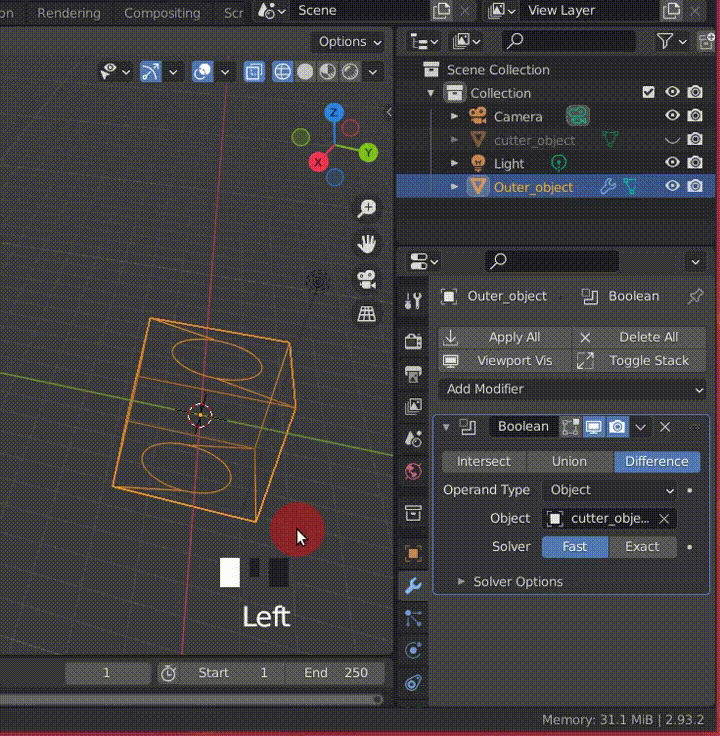Click Viewport Vis button
Screen dimensions: 720x736
(x=505, y=361)
